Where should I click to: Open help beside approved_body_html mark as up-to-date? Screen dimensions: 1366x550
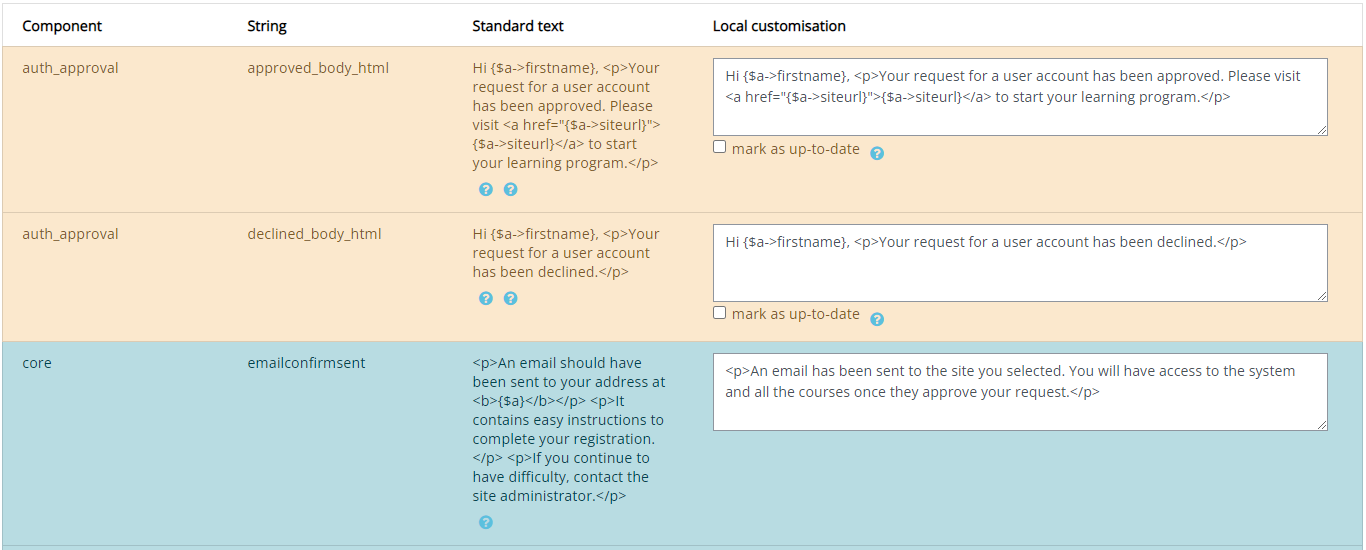pyautogui.click(x=877, y=153)
